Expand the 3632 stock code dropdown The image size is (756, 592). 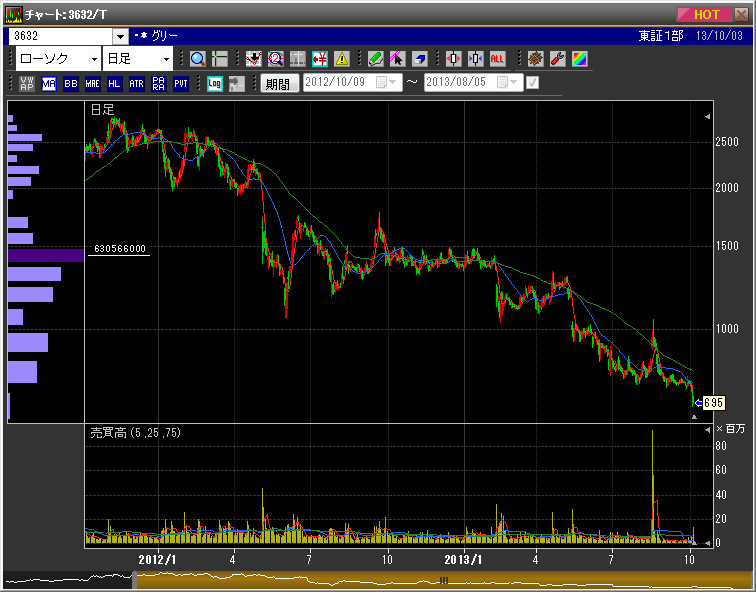coord(121,36)
